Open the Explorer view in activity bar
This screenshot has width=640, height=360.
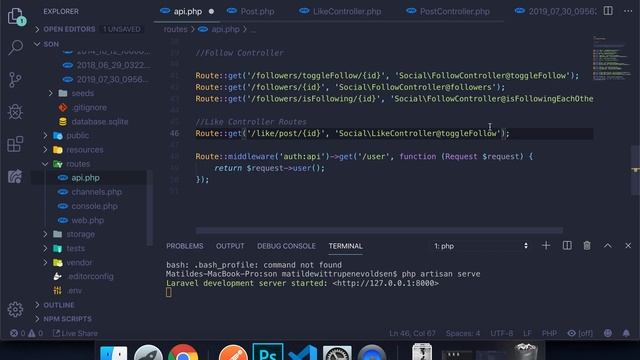coord(16,16)
